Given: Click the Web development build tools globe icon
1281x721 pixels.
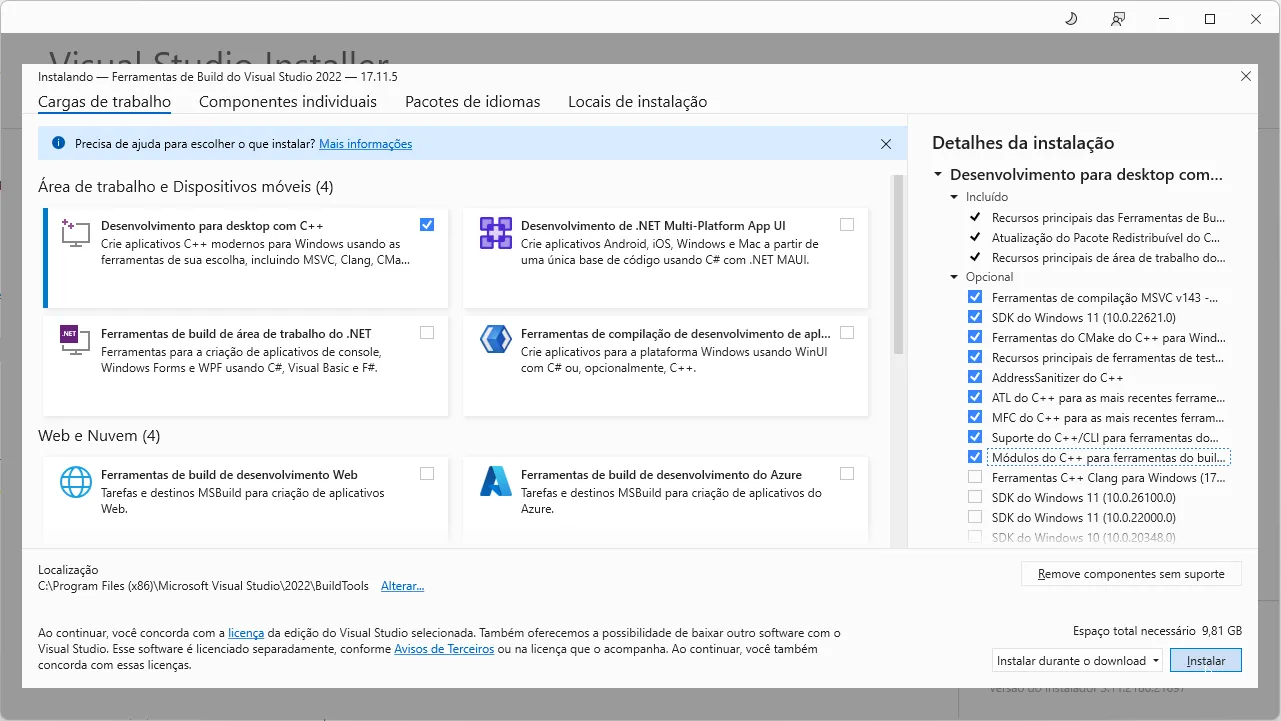Looking at the screenshot, I should coord(76,482).
